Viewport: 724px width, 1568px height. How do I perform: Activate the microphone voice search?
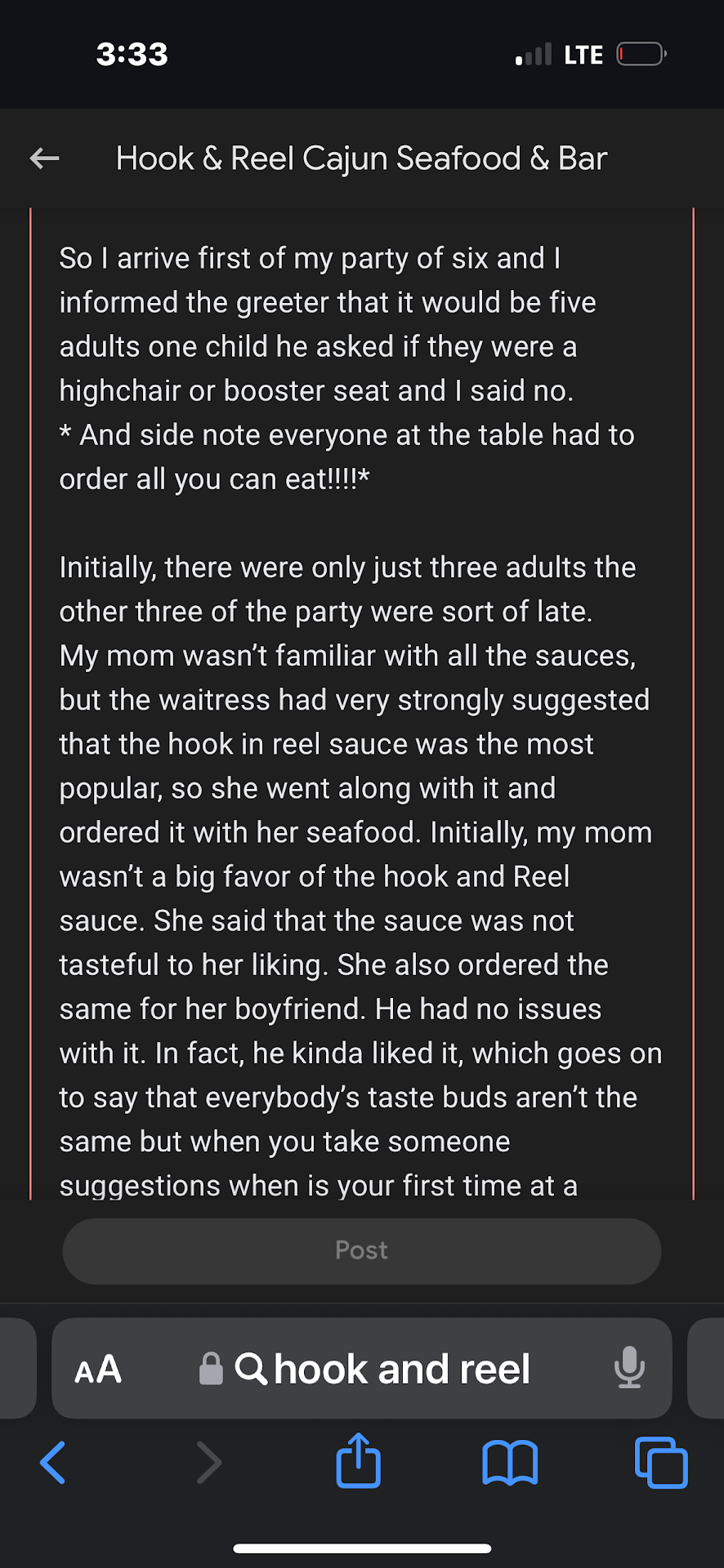[629, 1368]
